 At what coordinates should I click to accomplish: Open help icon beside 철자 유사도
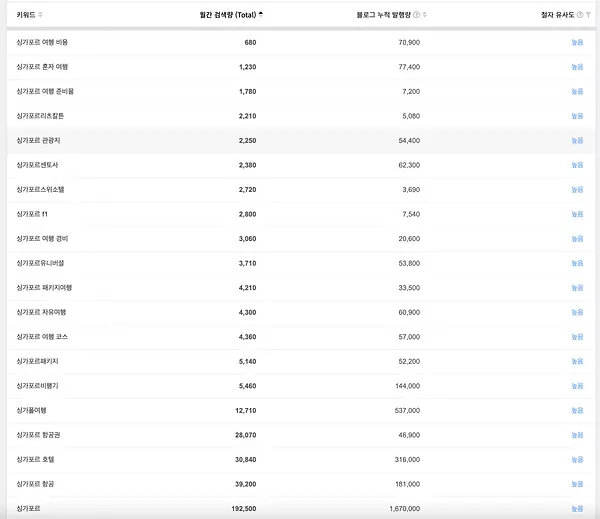coord(580,15)
